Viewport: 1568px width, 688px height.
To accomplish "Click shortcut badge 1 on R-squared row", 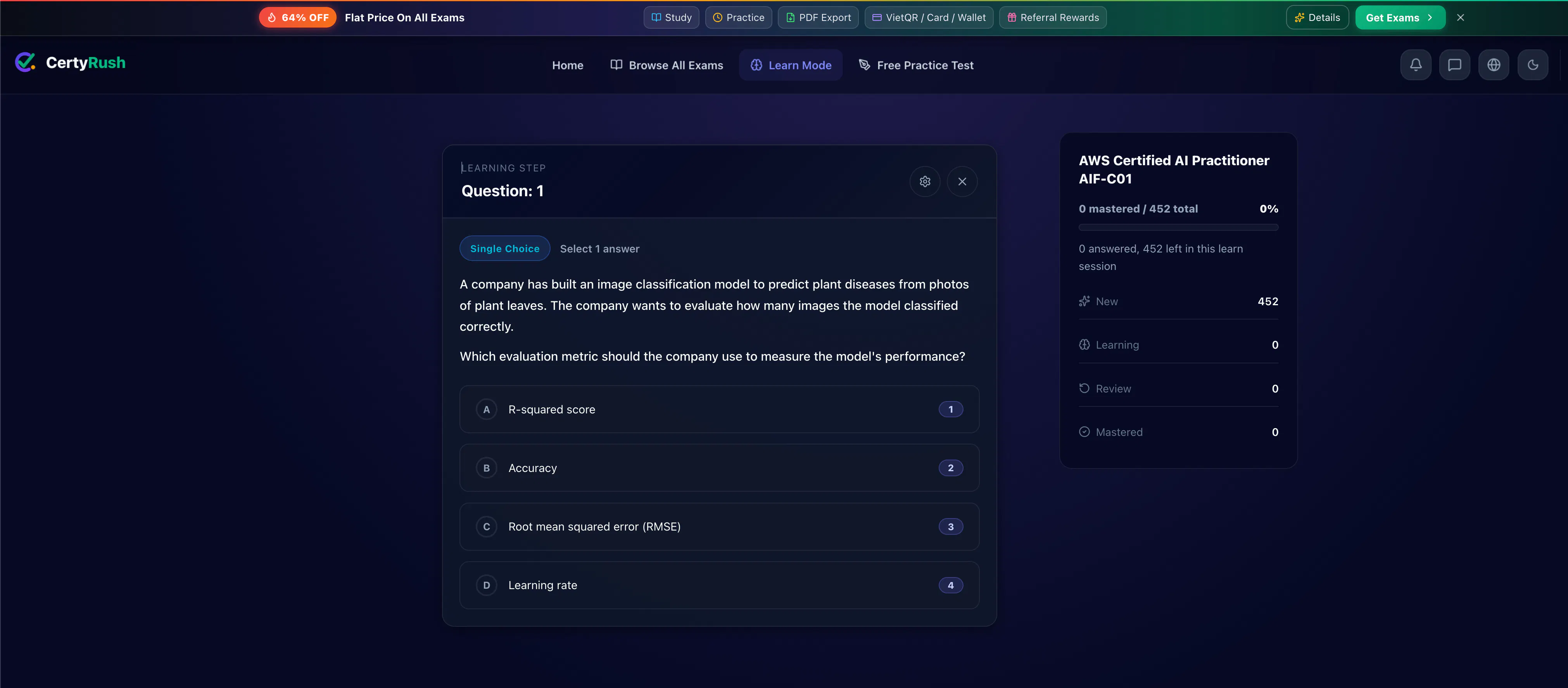I will [951, 409].
